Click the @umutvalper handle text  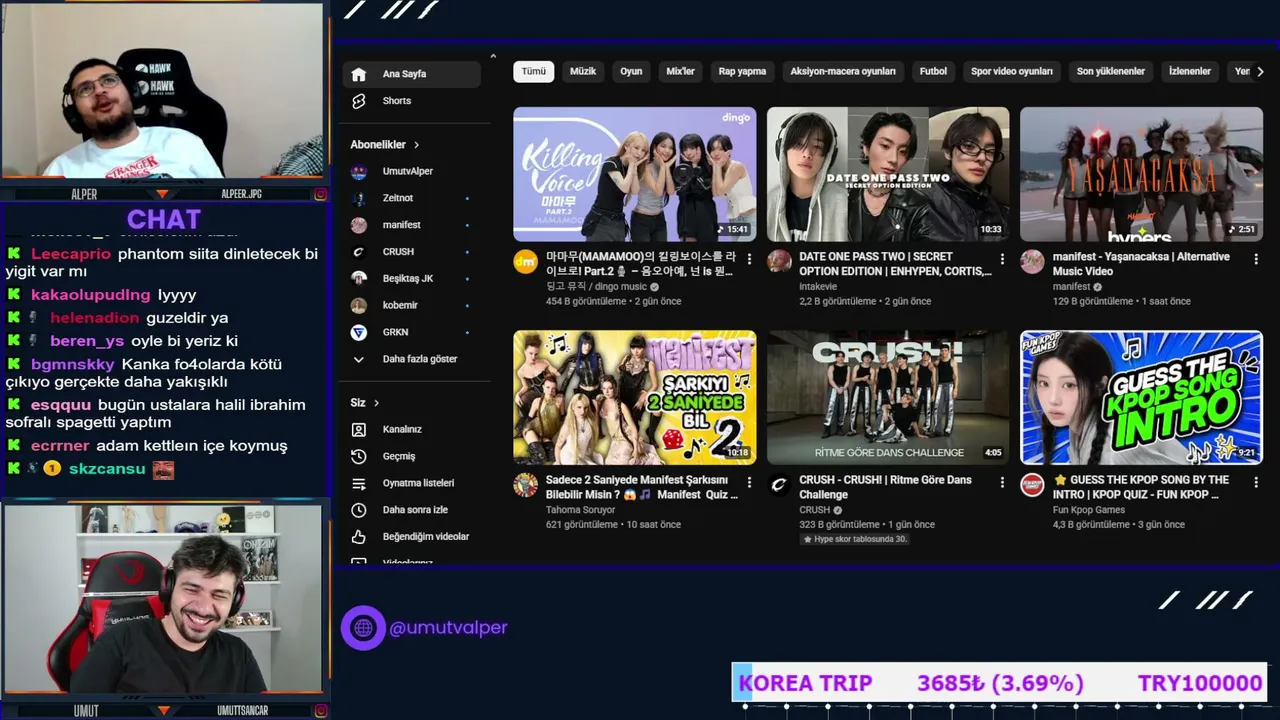[448, 628]
